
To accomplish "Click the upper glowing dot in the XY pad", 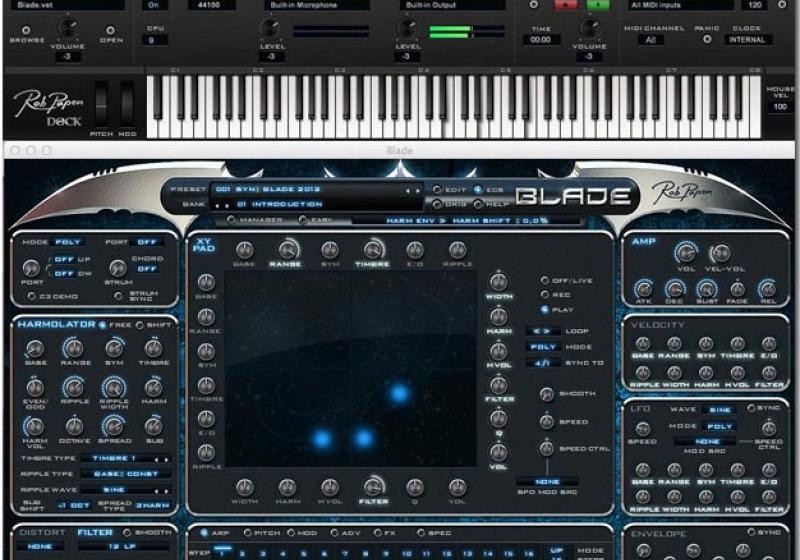I will coord(399,393).
